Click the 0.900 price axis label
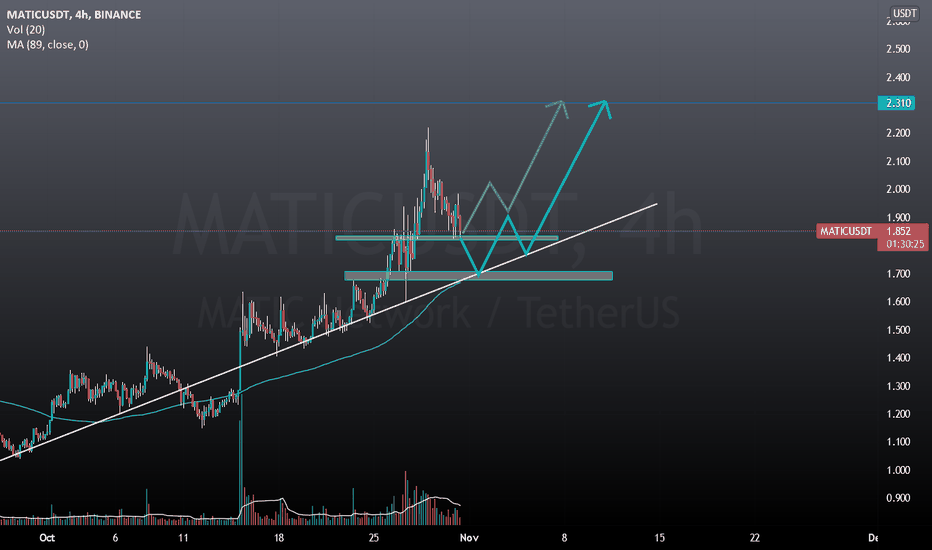This screenshot has height=550, width=932. click(x=898, y=498)
